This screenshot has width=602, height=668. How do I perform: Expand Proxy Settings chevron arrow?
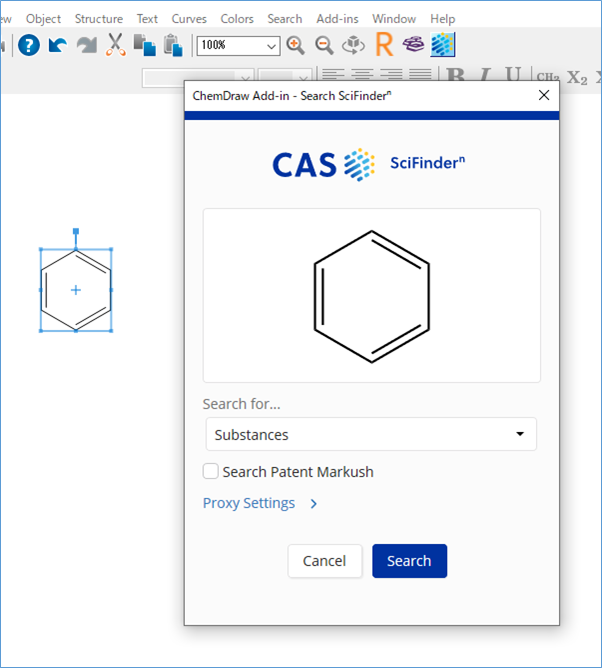click(314, 504)
